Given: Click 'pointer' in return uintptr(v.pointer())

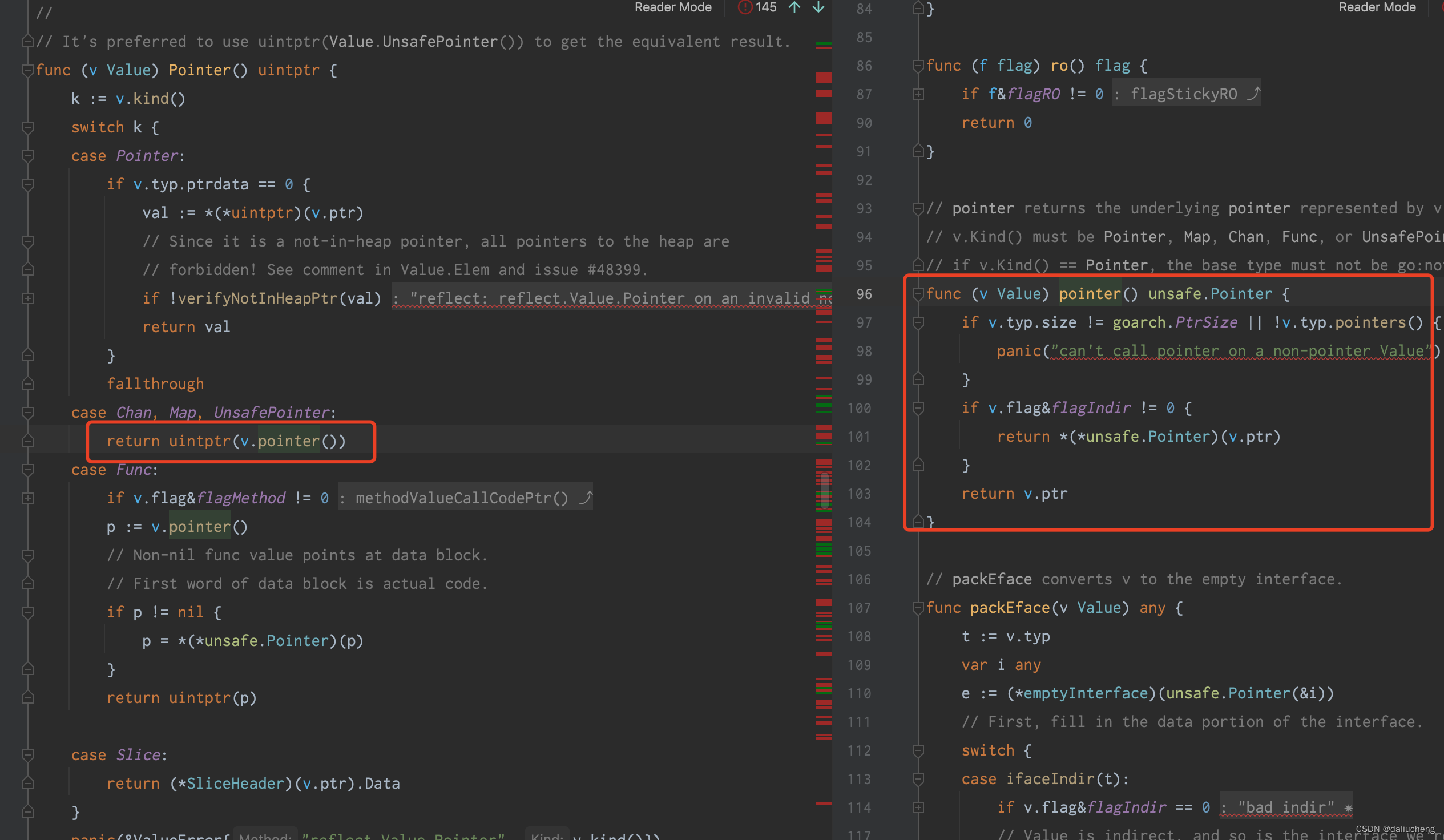Looking at the screenshot, I should (x=289, y=441).
